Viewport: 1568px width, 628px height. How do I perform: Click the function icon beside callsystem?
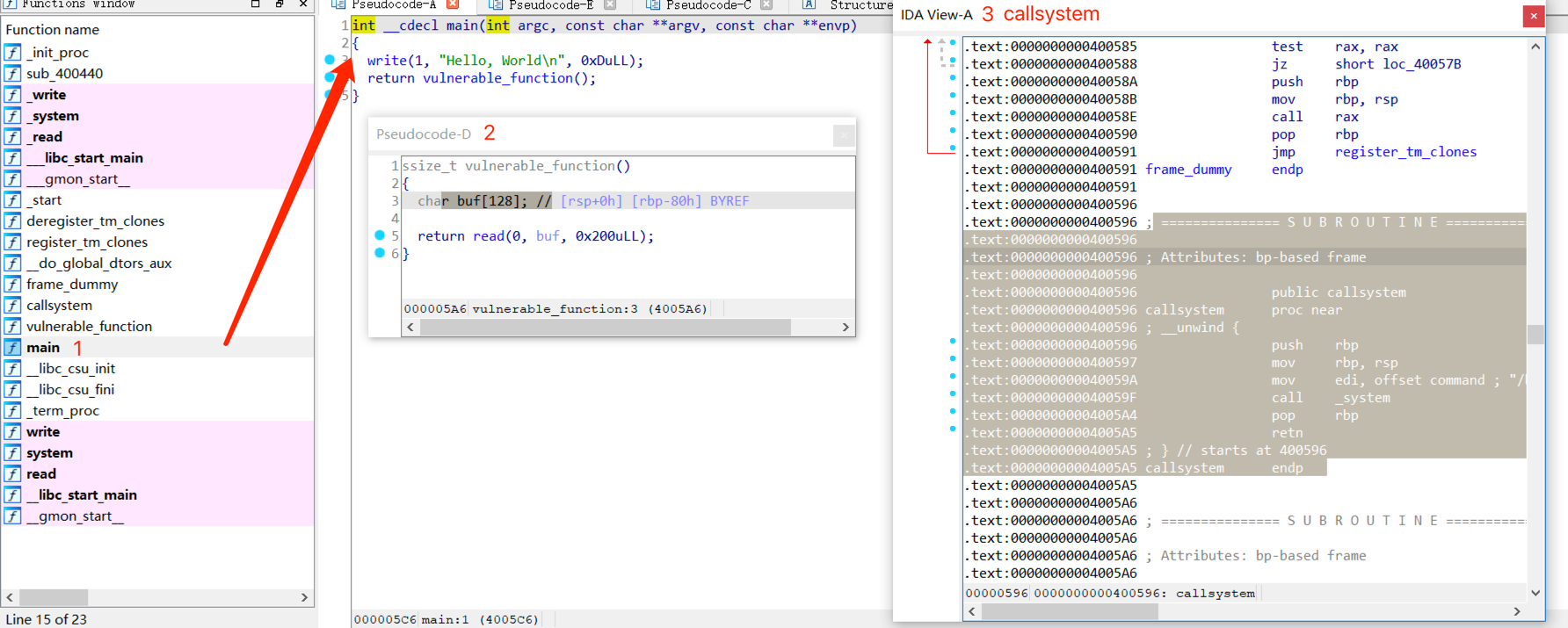13,306
